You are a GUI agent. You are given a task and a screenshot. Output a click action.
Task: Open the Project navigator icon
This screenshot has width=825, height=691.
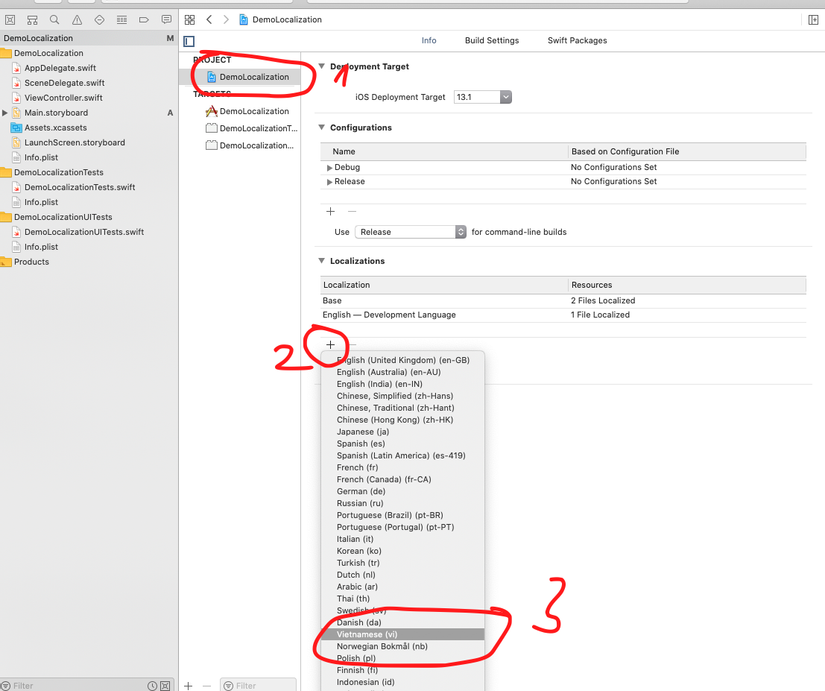coord(10,20)
